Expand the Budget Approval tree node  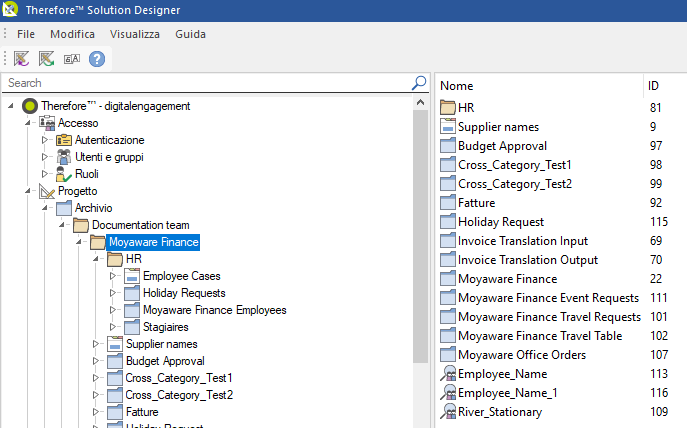click(x=96, y=361)
